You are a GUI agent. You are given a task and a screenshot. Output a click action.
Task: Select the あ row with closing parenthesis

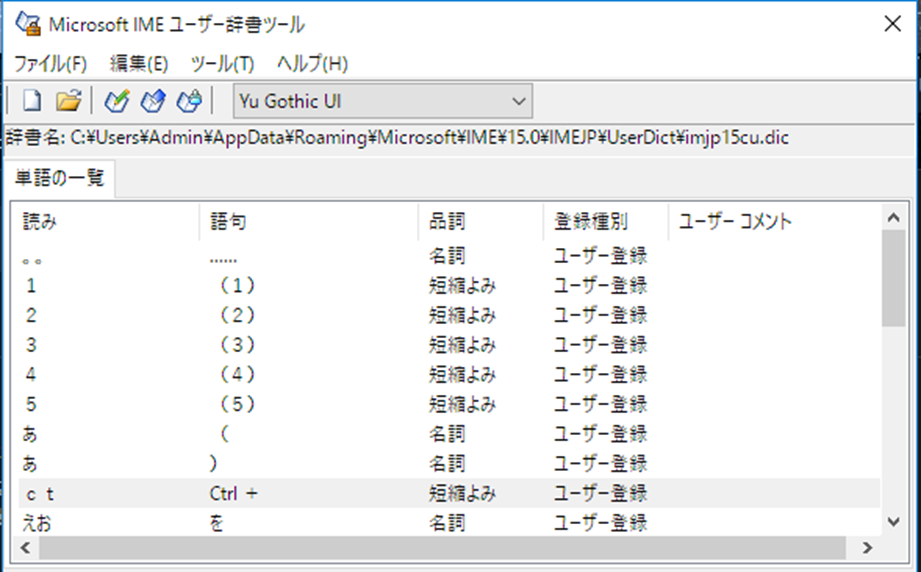tap(449, 463)
